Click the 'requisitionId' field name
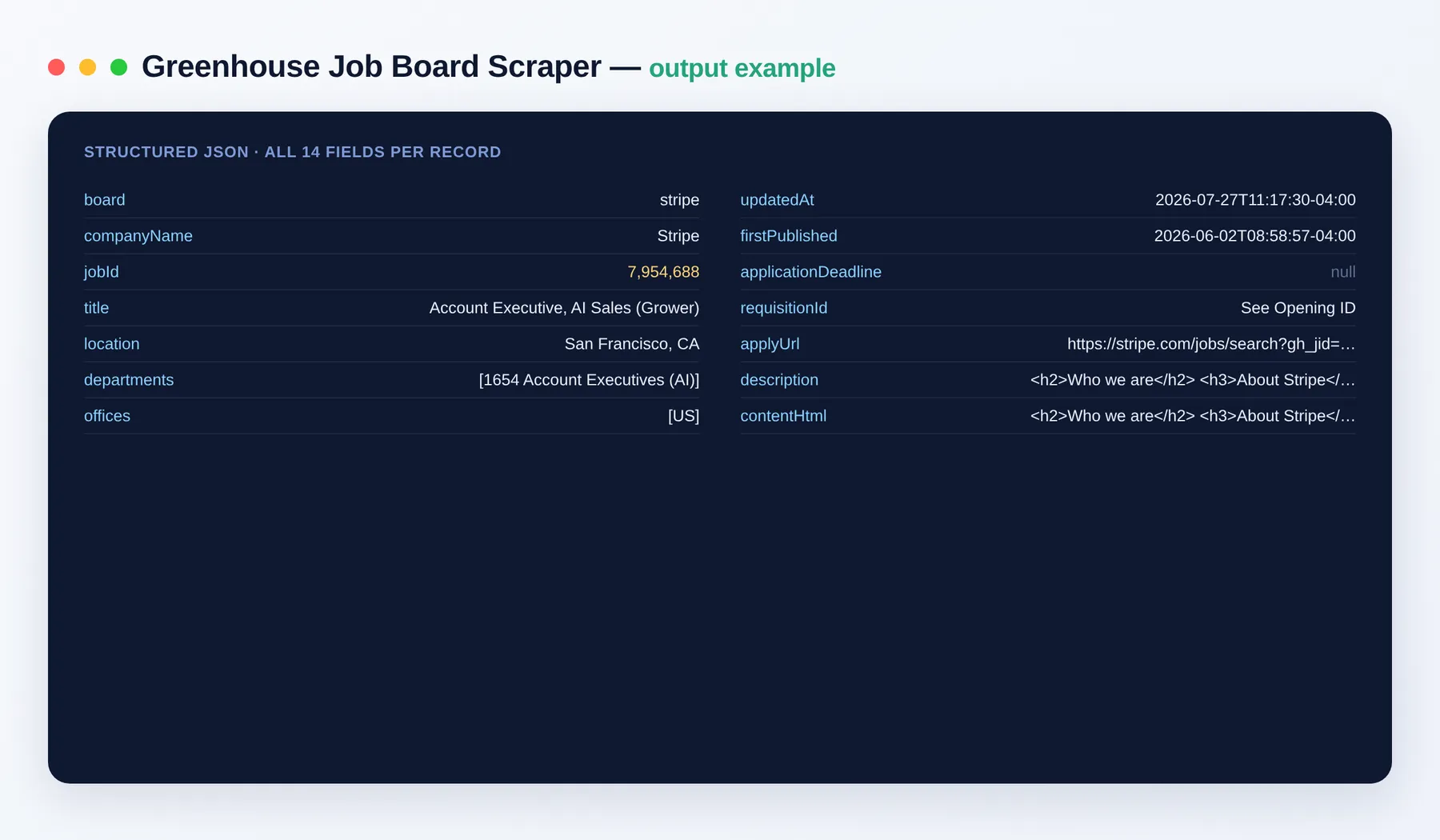Screen dimensions: 1440x840 point(784,308)
